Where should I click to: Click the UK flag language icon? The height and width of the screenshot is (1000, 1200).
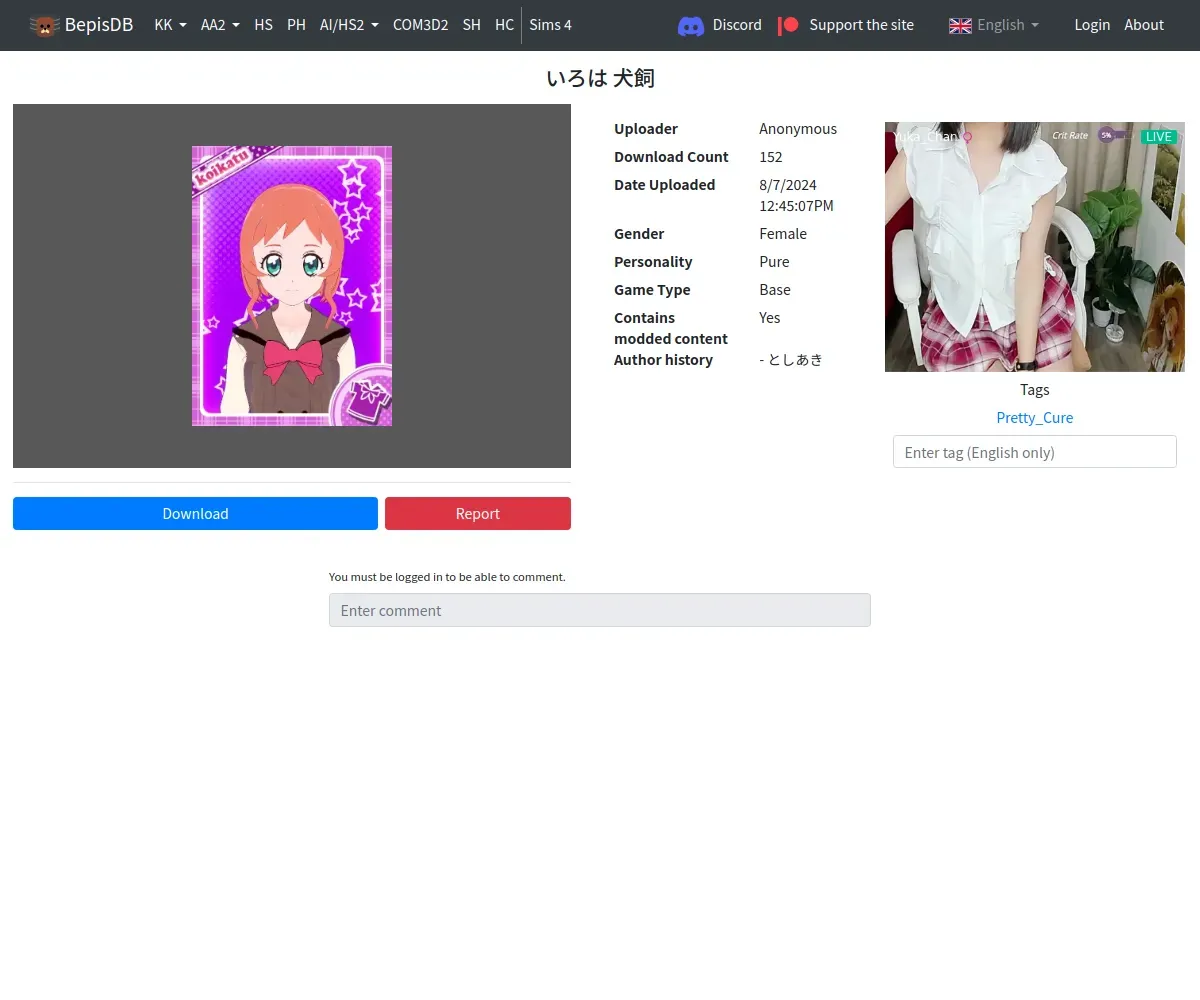(x=960, y=25)
